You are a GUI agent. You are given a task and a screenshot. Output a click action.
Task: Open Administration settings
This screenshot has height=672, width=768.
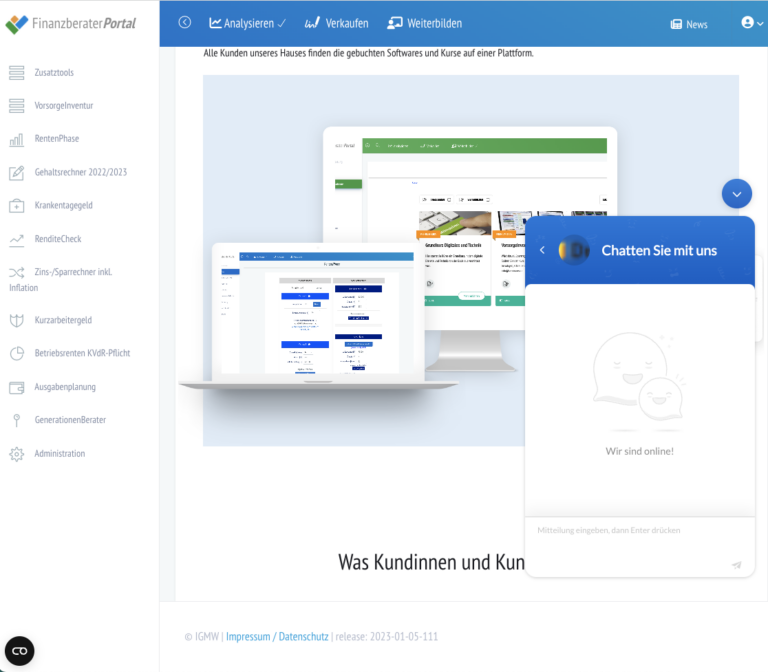click(x=60, y=454)
